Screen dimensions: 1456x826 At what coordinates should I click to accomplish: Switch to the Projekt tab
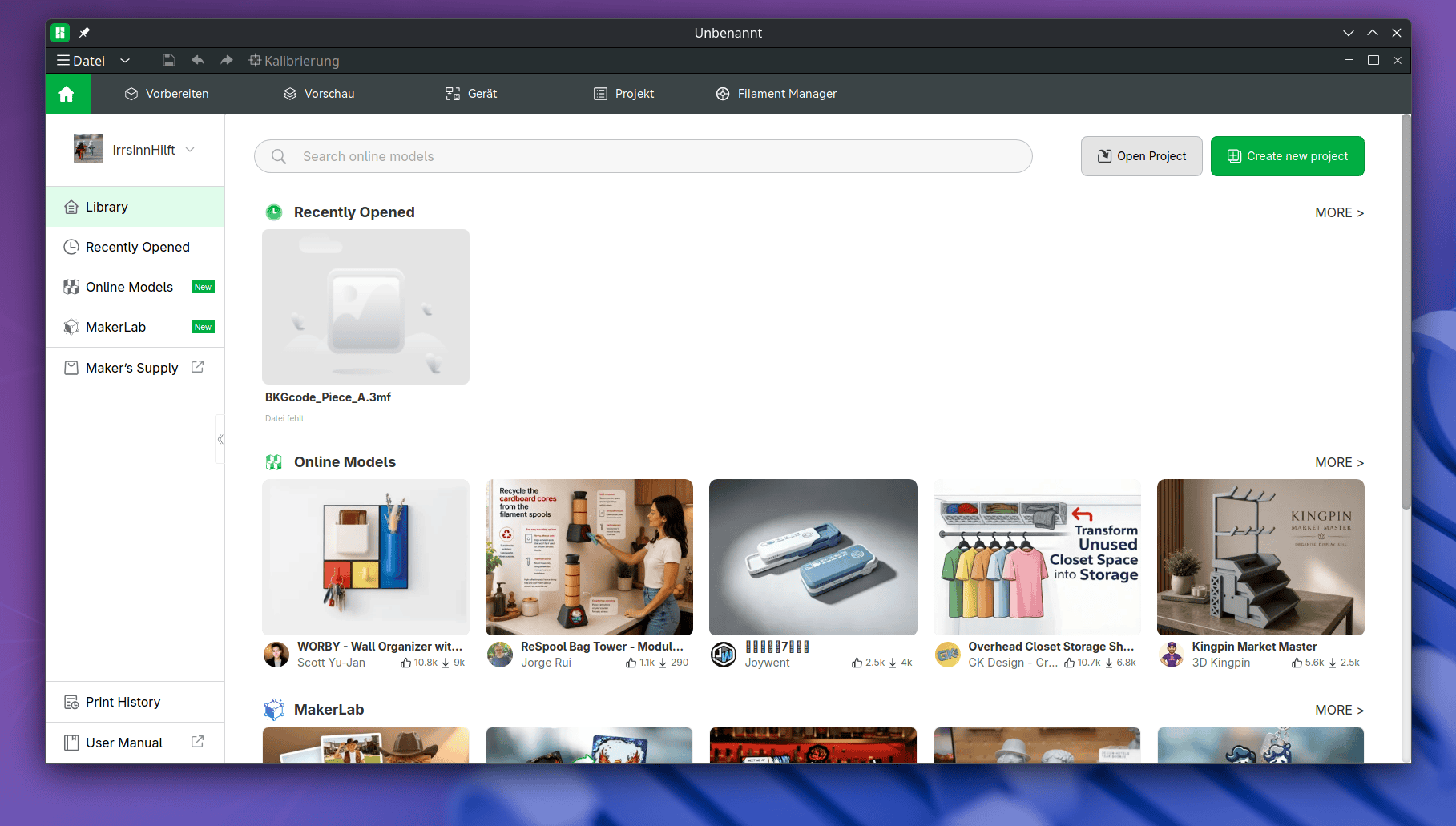tap(623, 94)
